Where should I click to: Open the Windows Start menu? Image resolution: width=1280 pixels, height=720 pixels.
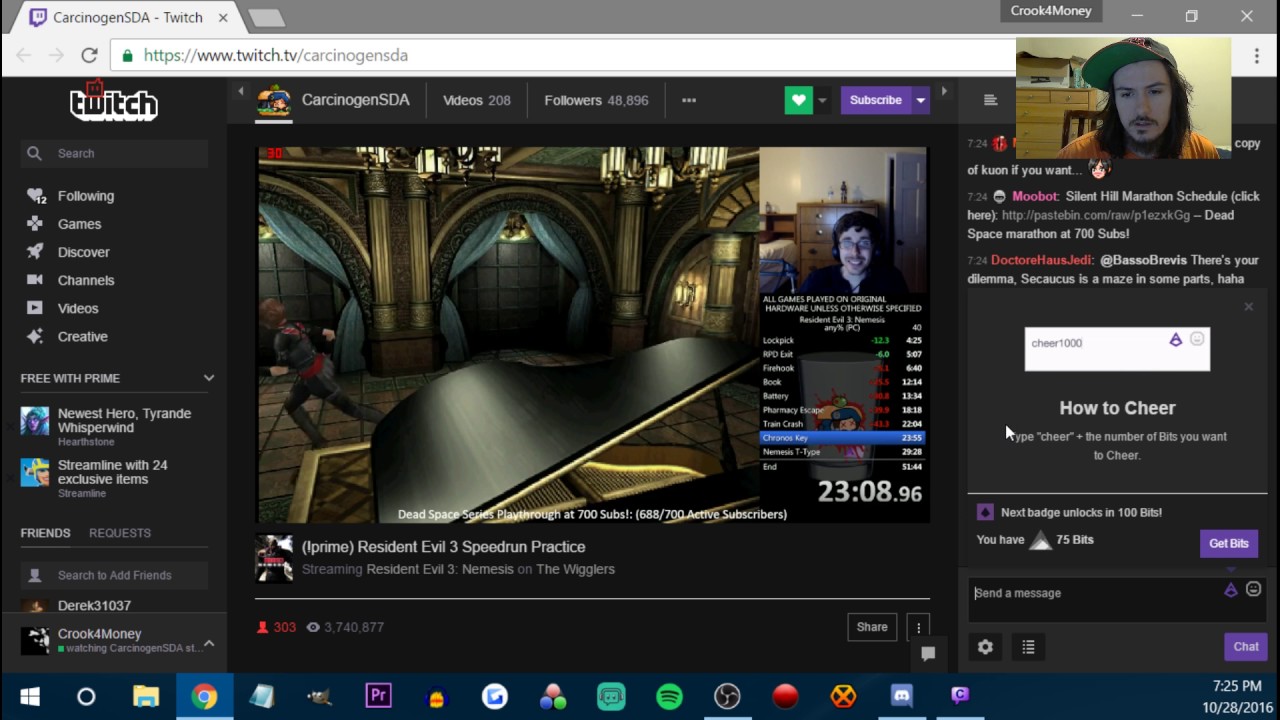click(x=29, y=696)
